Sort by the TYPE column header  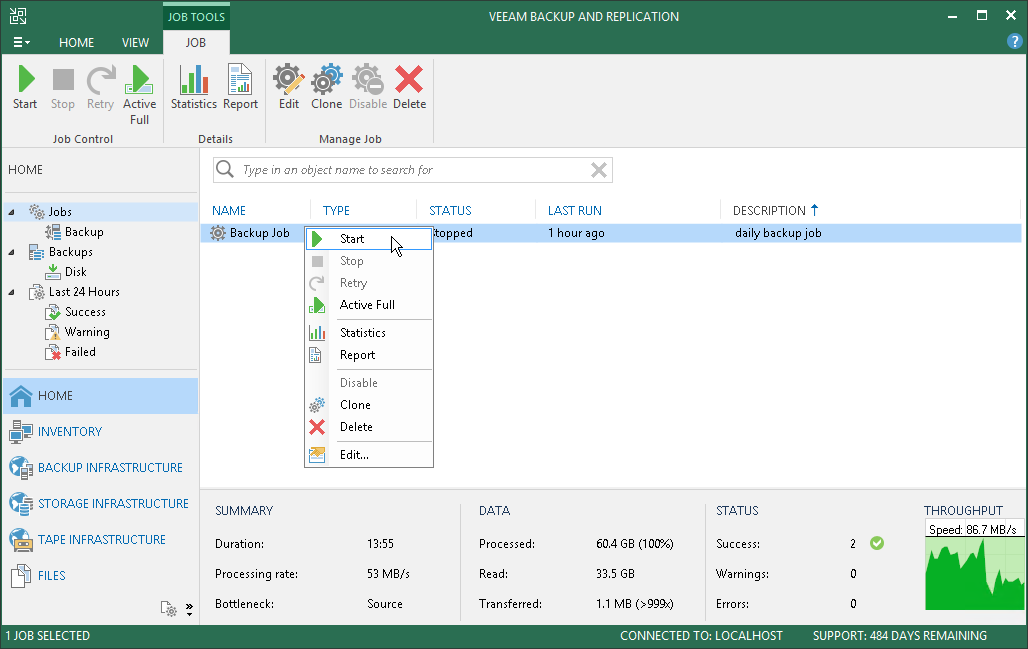tap(336, 210)
